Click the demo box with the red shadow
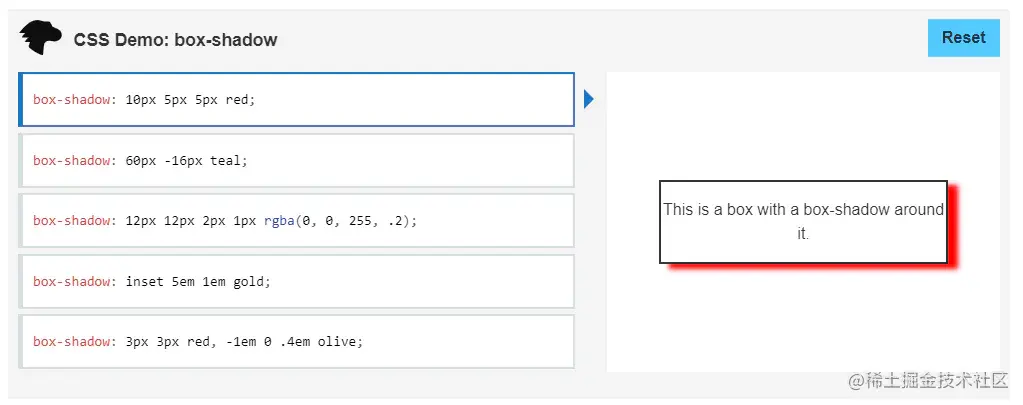This screenshot has width=1023, height=405. click(x=803, y=221)
